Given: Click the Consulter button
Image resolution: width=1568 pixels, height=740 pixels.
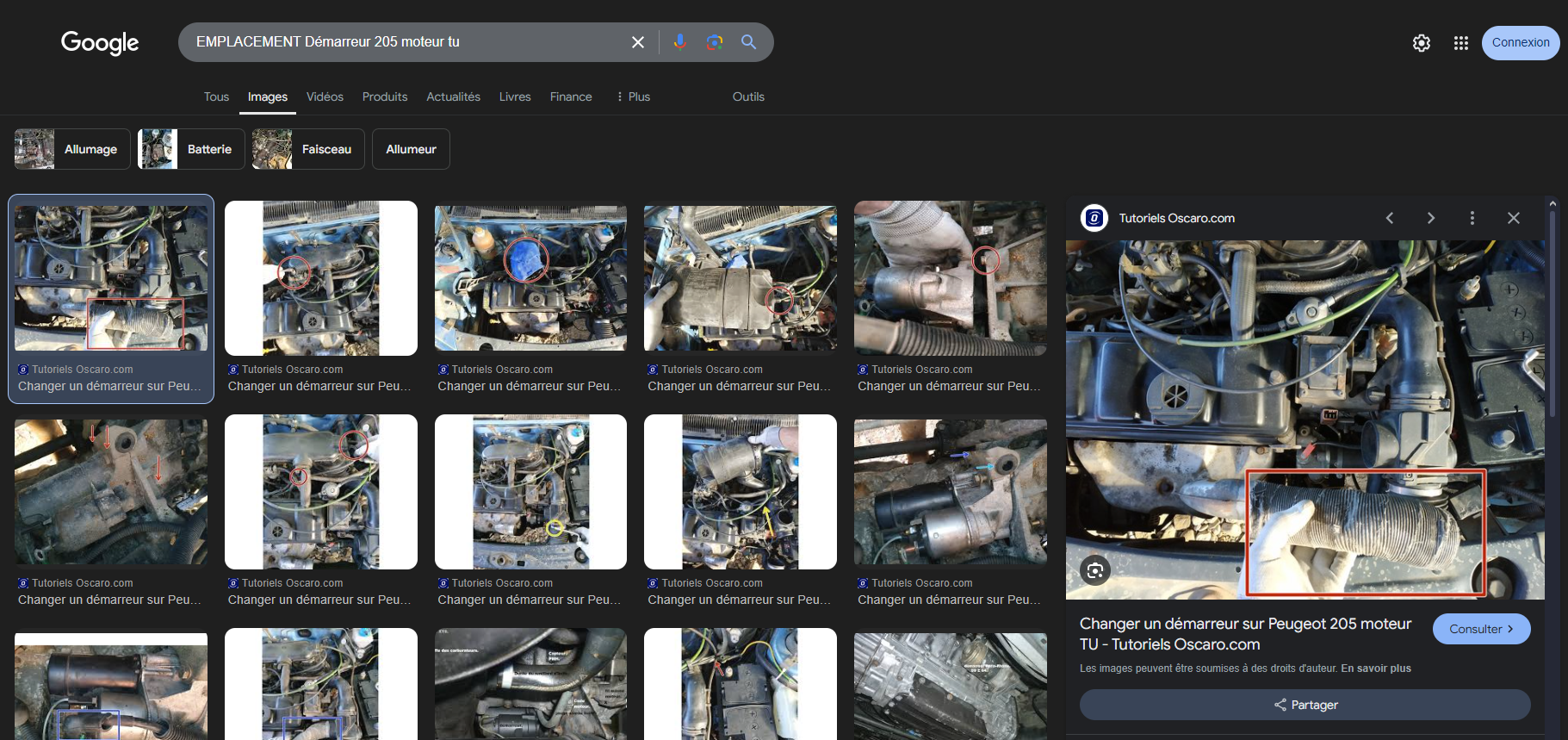Looking at the screenshot, I should 1481,629.
